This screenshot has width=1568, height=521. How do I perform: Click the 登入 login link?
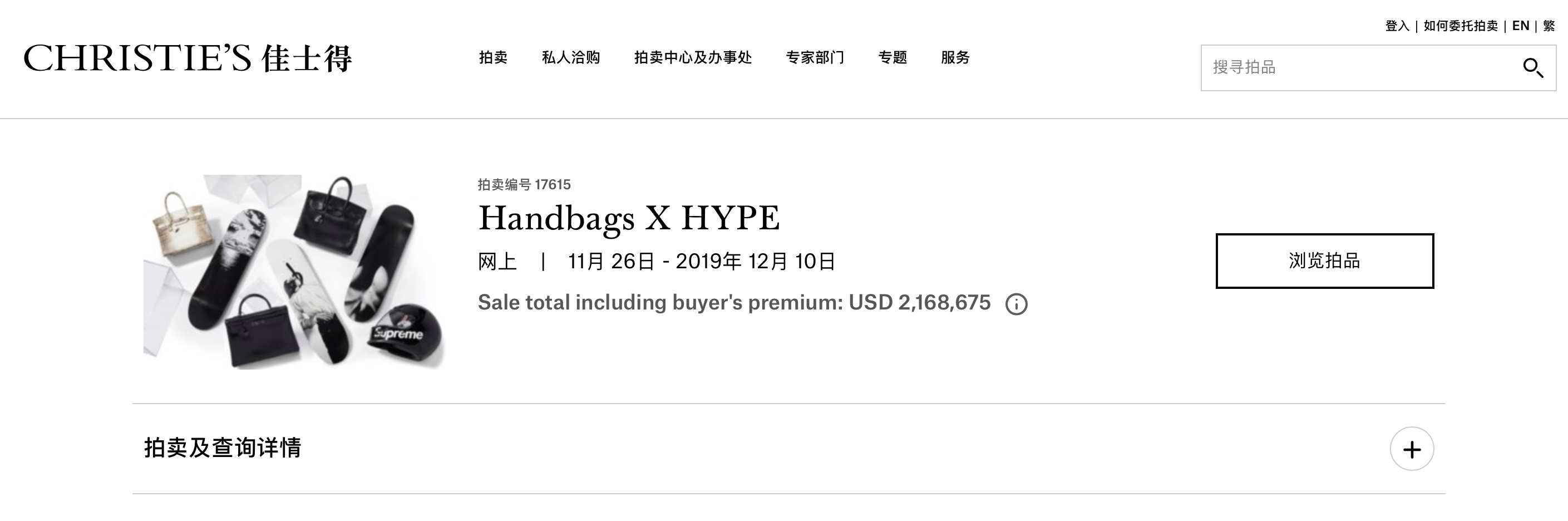coord(1397,26)
